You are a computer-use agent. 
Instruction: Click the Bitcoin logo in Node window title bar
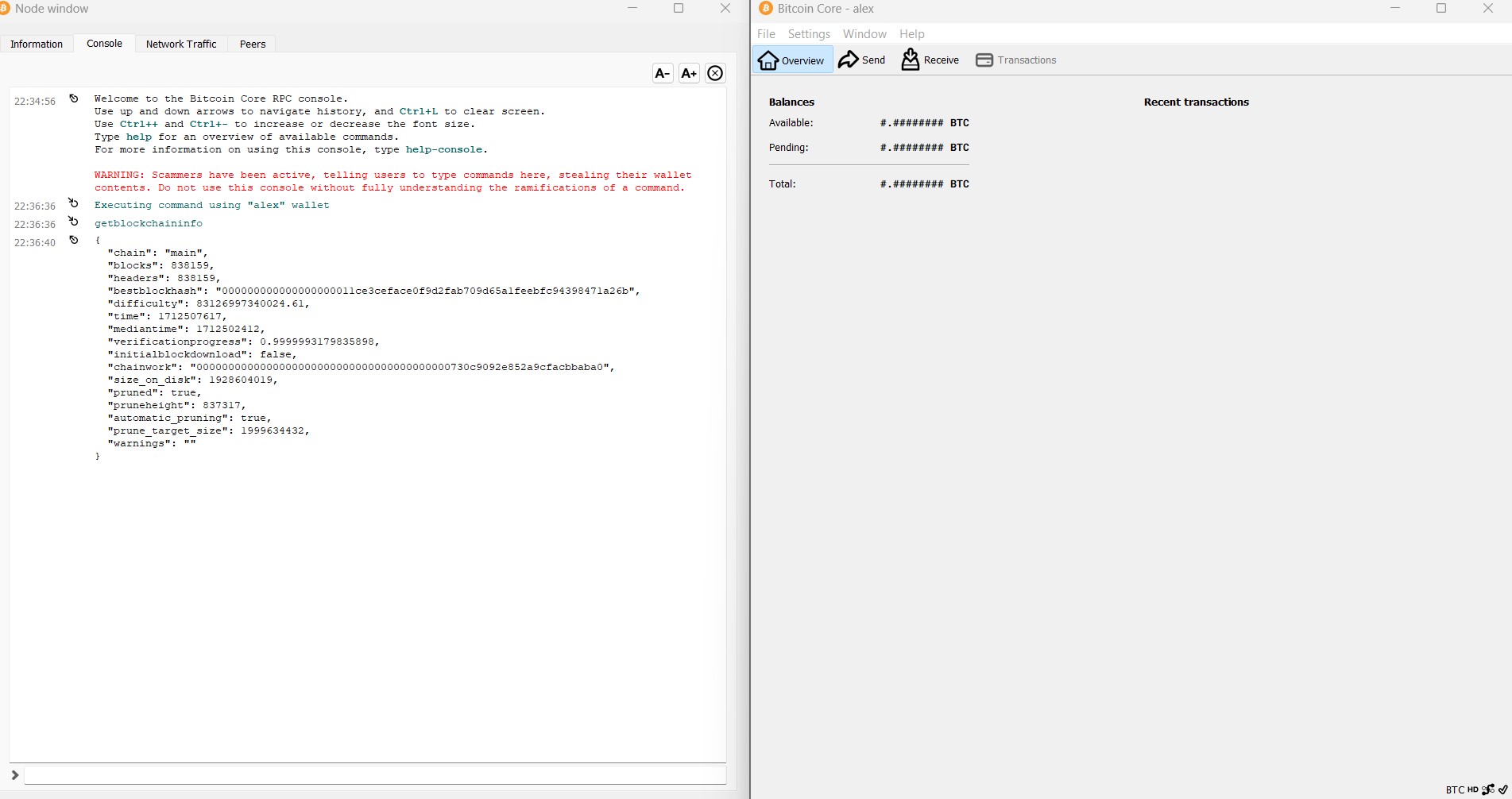tap(4, 8)
